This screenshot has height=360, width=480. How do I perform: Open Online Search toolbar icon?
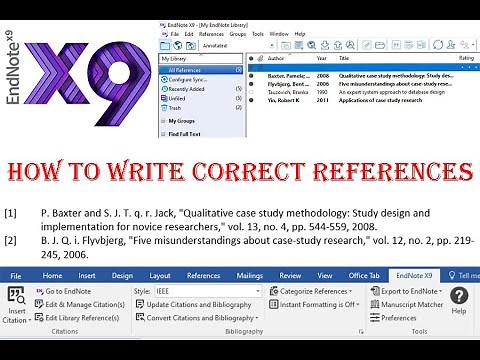[311, 45]
